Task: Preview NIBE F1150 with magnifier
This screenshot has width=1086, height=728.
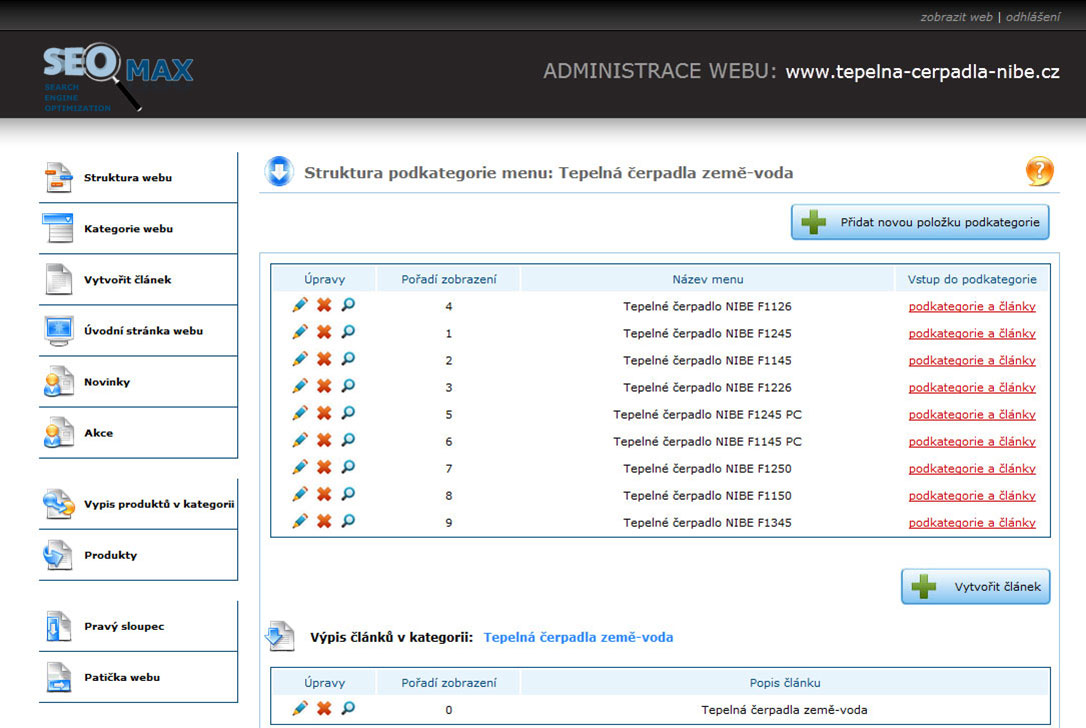Action: (348, 494)
